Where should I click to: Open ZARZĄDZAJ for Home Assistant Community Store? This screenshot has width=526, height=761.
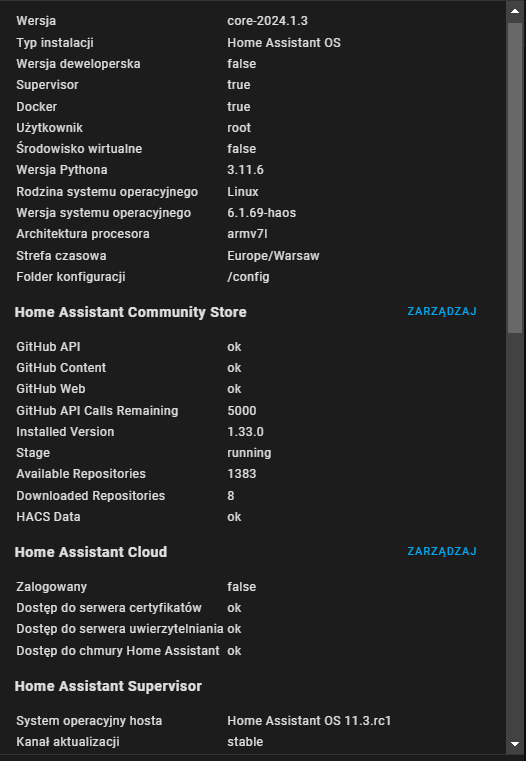pyautogui.click(x=442, y=311)
